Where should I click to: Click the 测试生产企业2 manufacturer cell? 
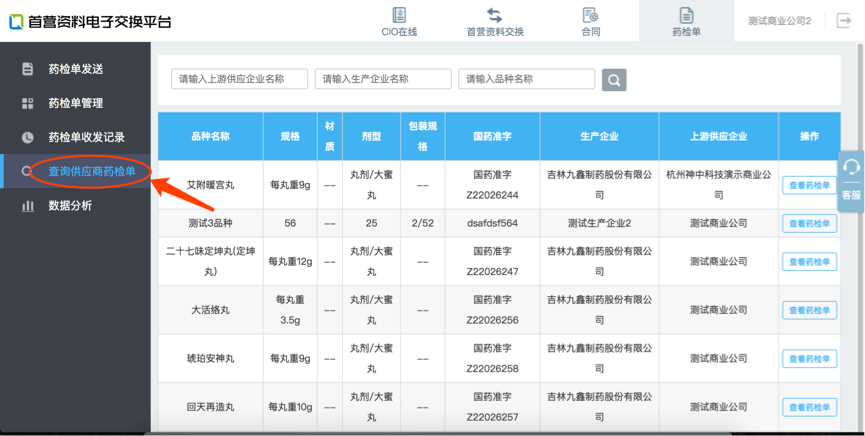599,224
